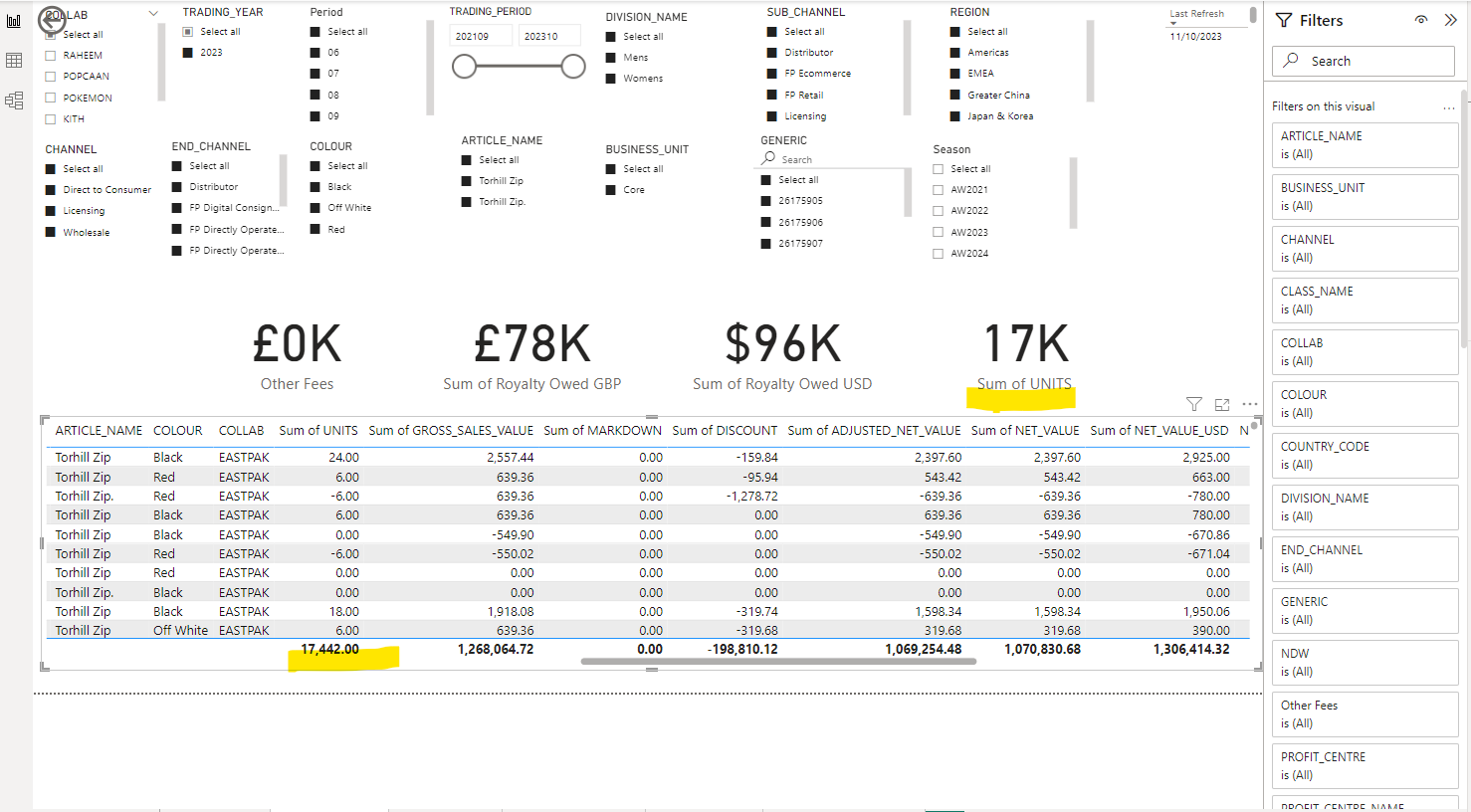Click the left TRADING_PERIOD slider handle
The height and width of the screenshot is (812, 1471).
464,67
